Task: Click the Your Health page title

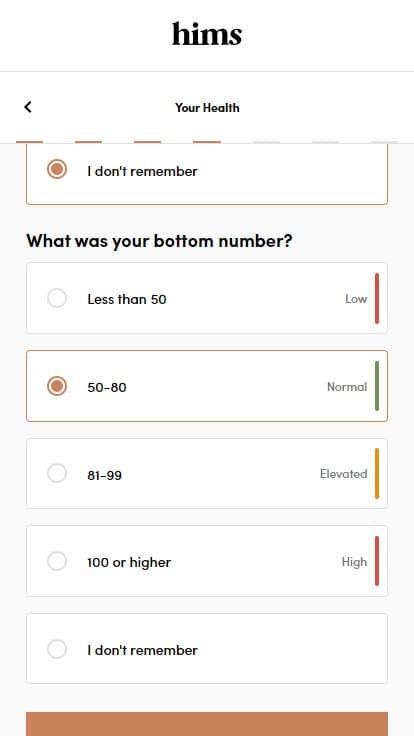Action: pos(207,107)
